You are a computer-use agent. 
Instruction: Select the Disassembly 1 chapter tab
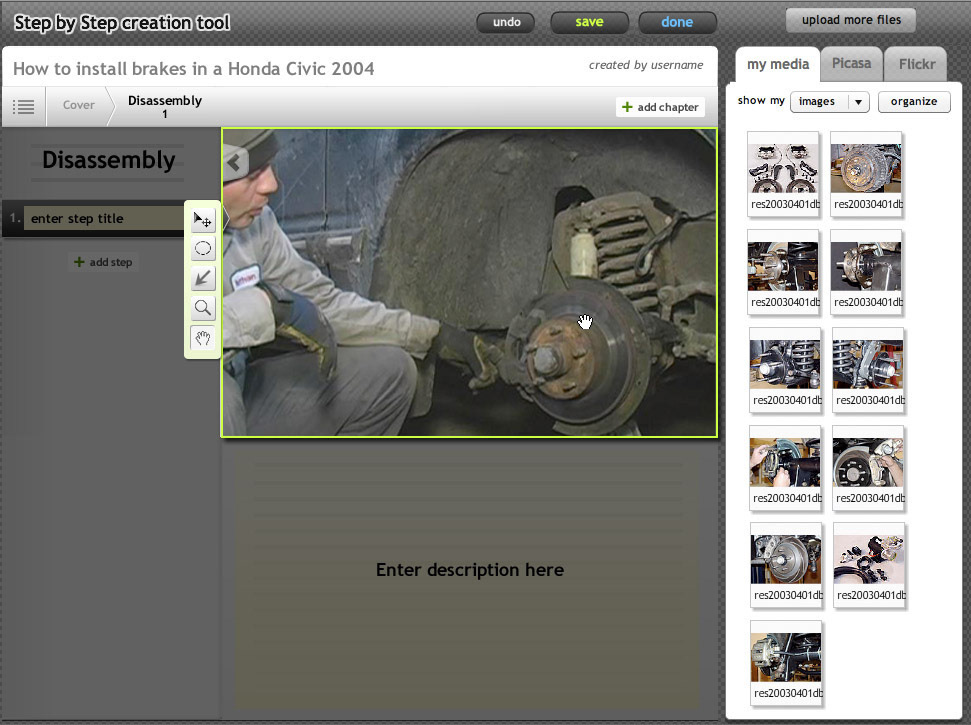(x=165, y=106)
